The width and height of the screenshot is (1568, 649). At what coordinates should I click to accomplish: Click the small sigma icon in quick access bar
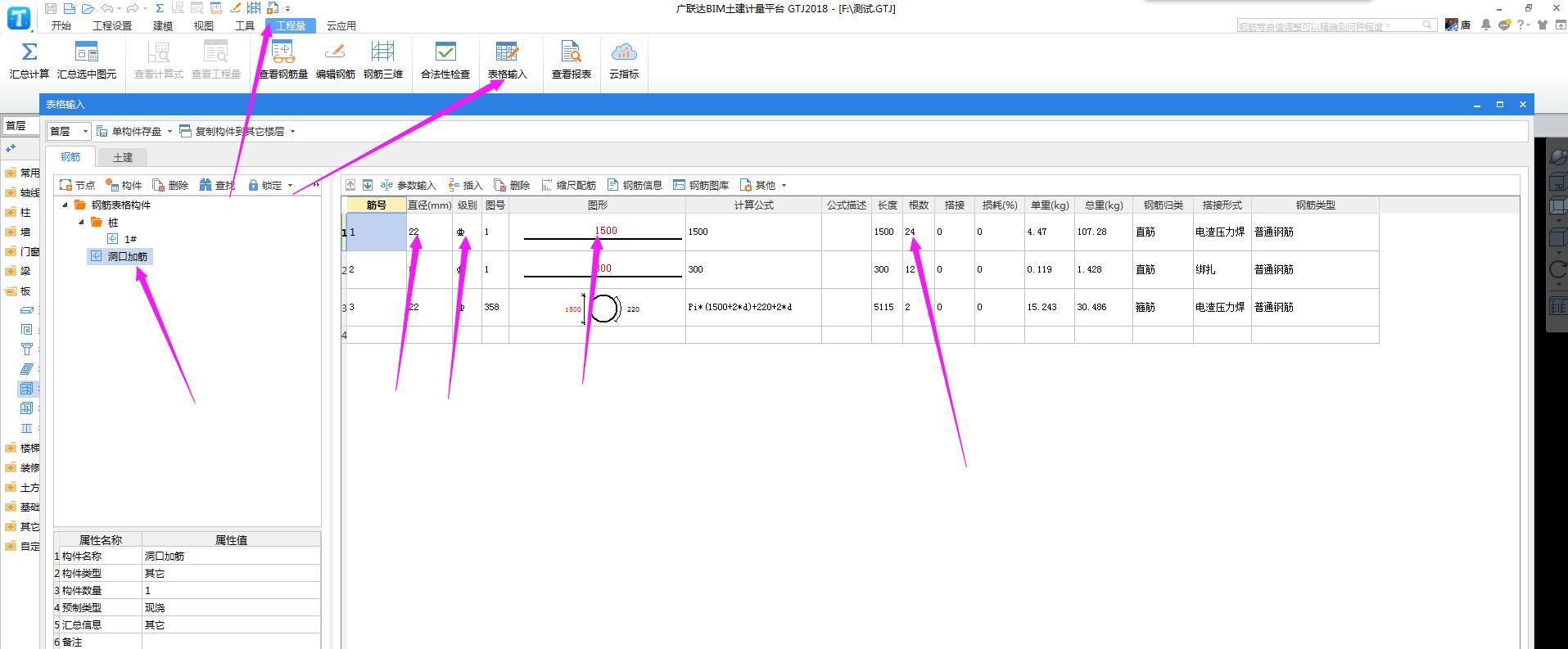(160, 8)
